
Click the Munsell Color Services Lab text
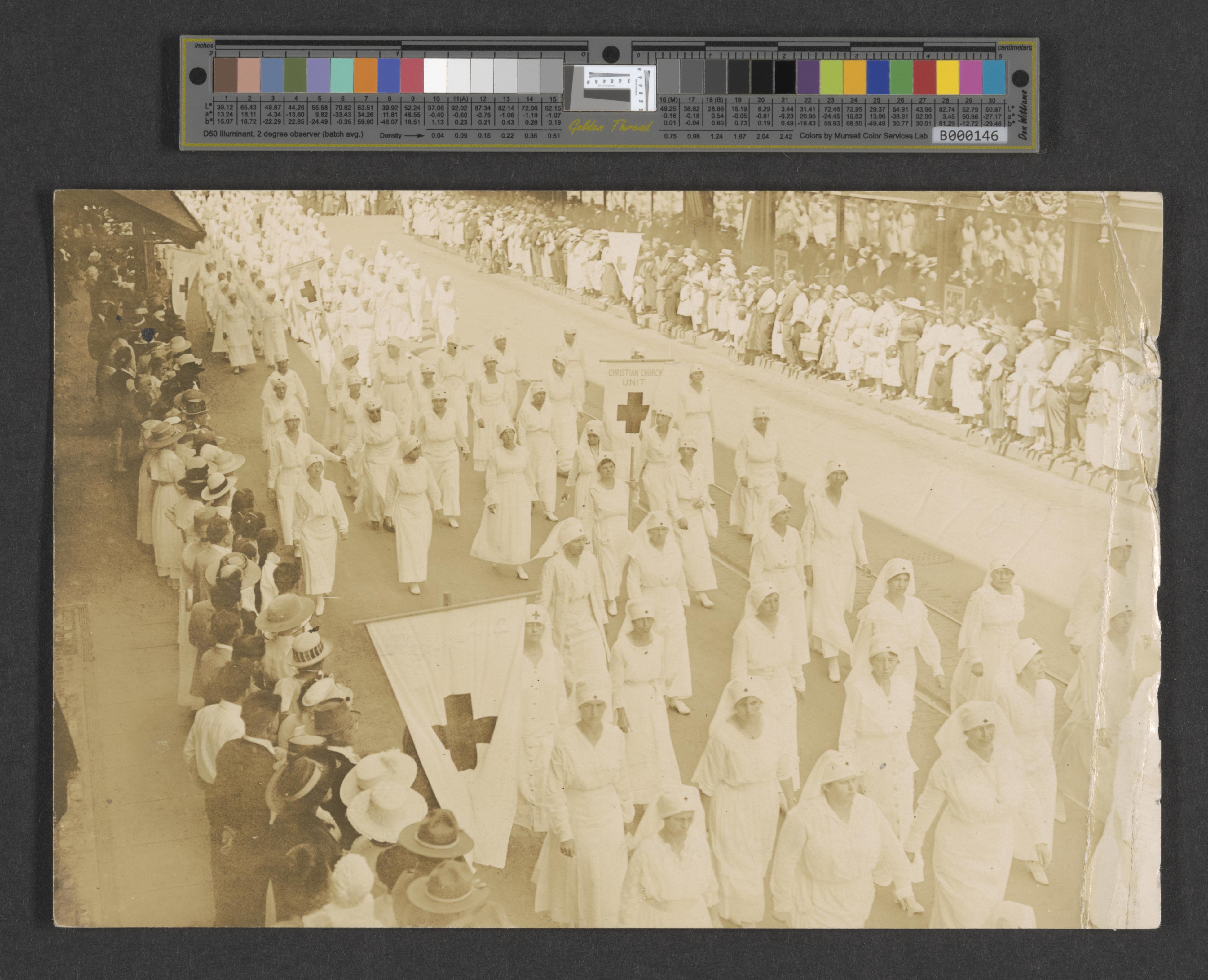[x=863, y=136]
